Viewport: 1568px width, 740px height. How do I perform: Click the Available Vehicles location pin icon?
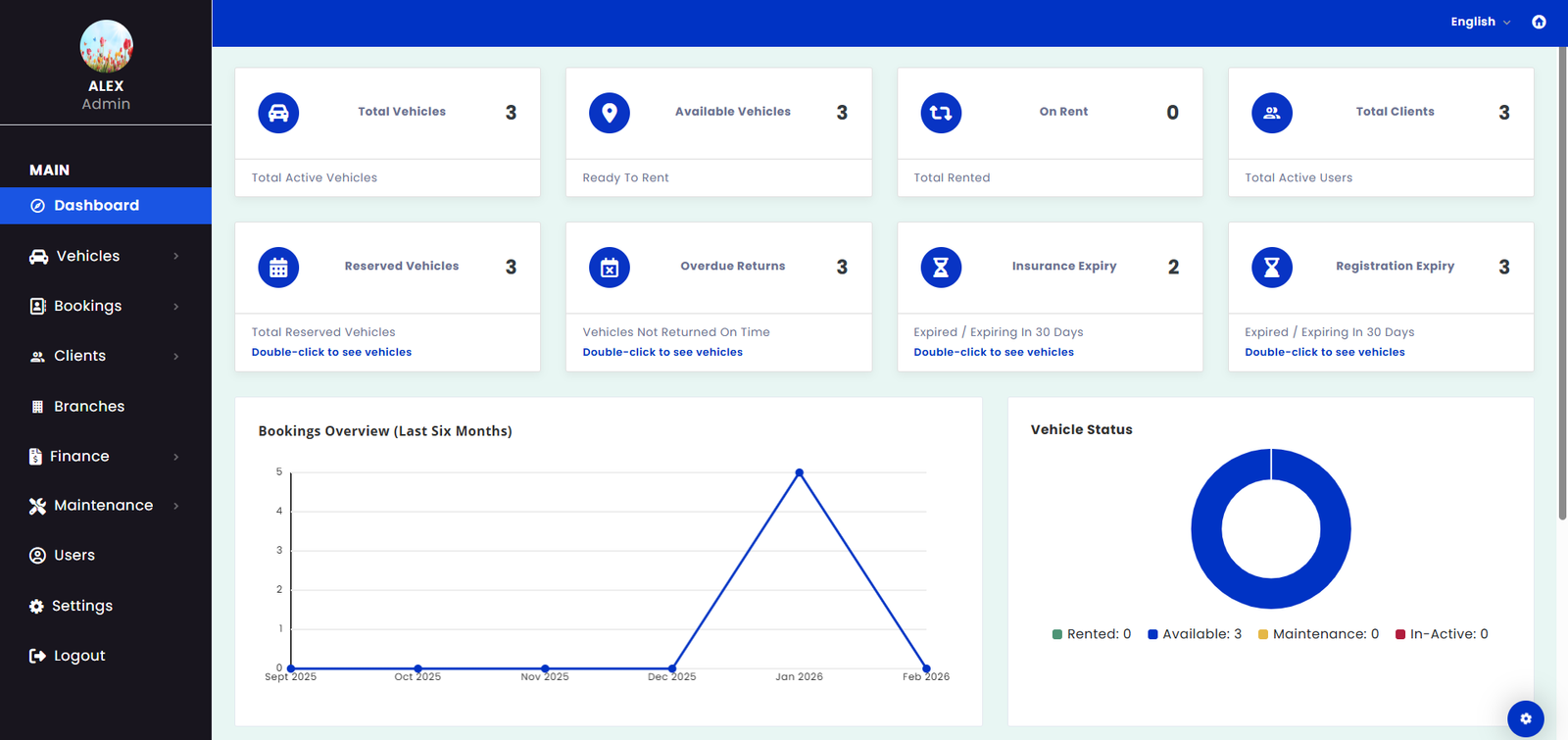pyautogui.click(x=610, y=113)
